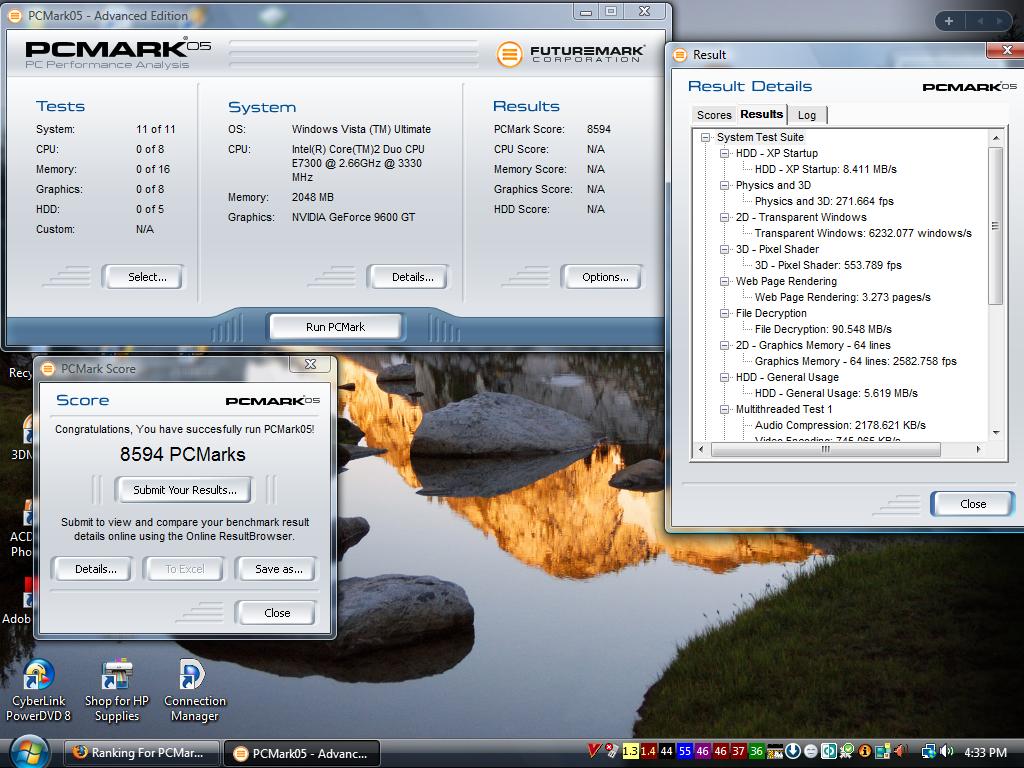
Task: Collapse the 3D - Pixel Shader node
Action: point(724,249)
